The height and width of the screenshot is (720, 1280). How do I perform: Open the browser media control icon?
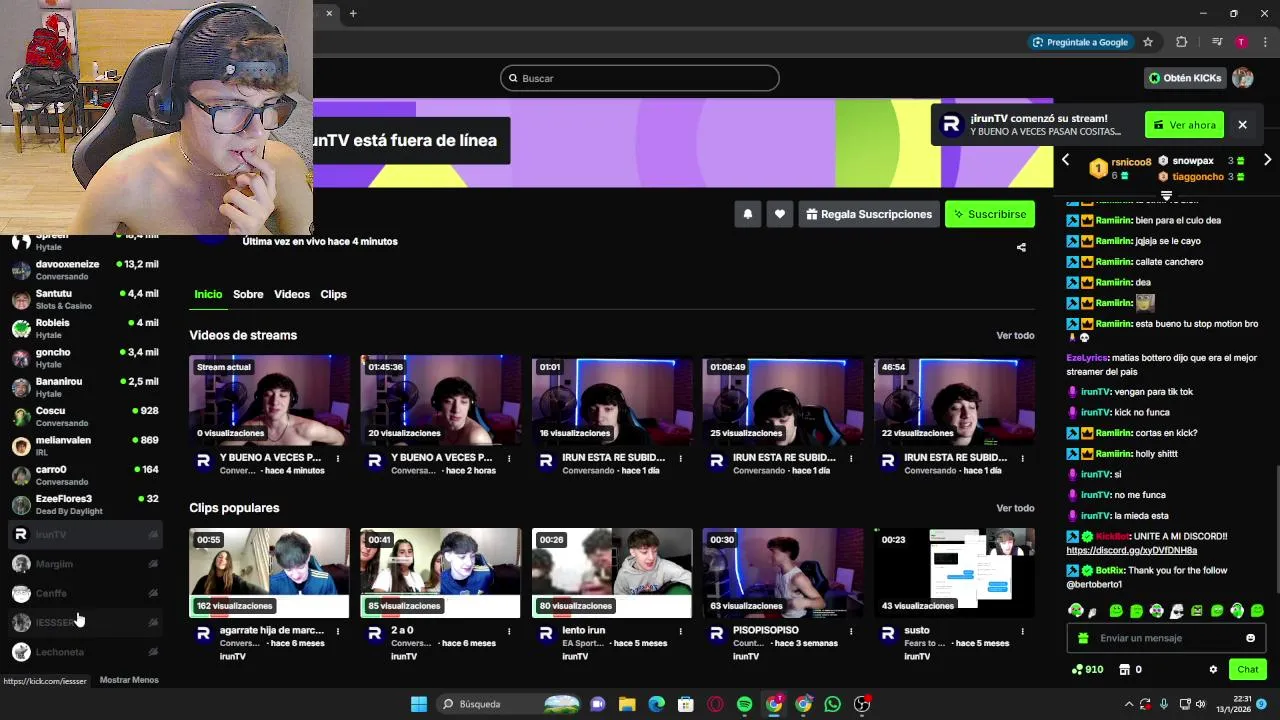tap(1217, 42)
